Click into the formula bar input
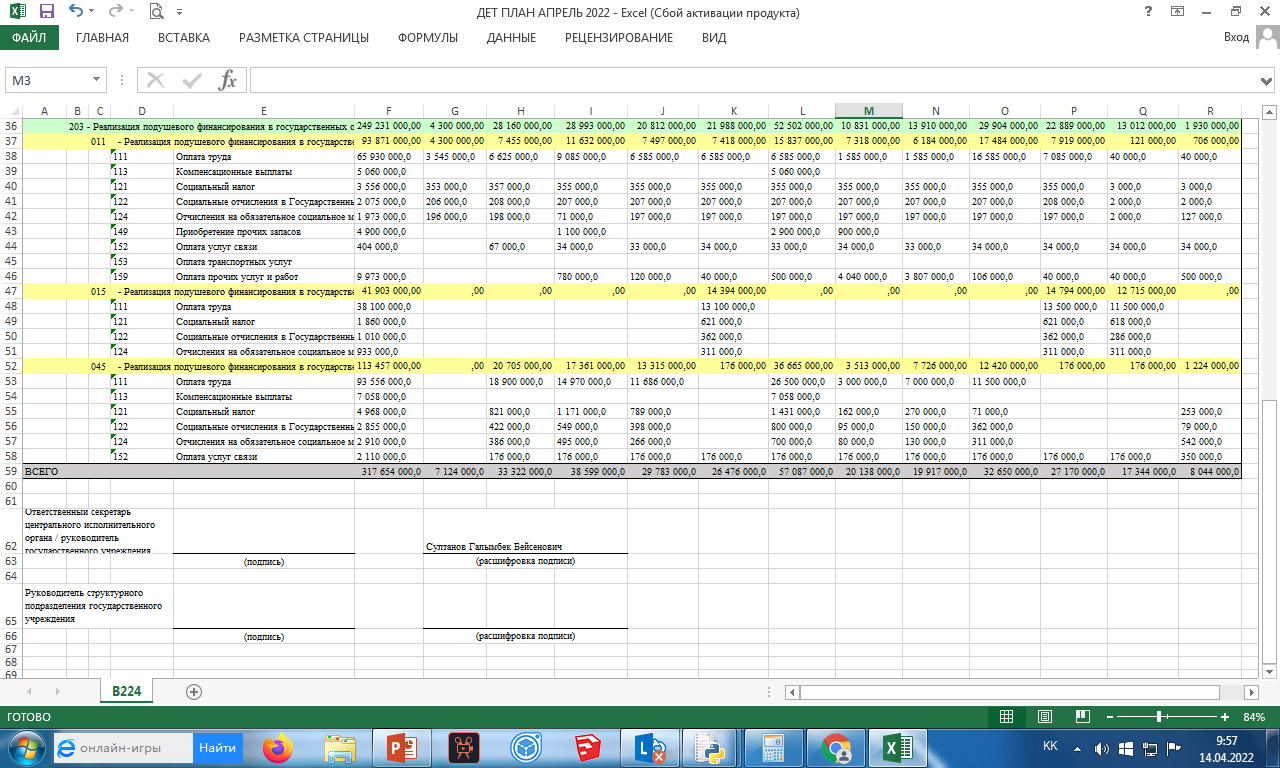Viewport: 1280px width, 768px height. tap(752, 80)
